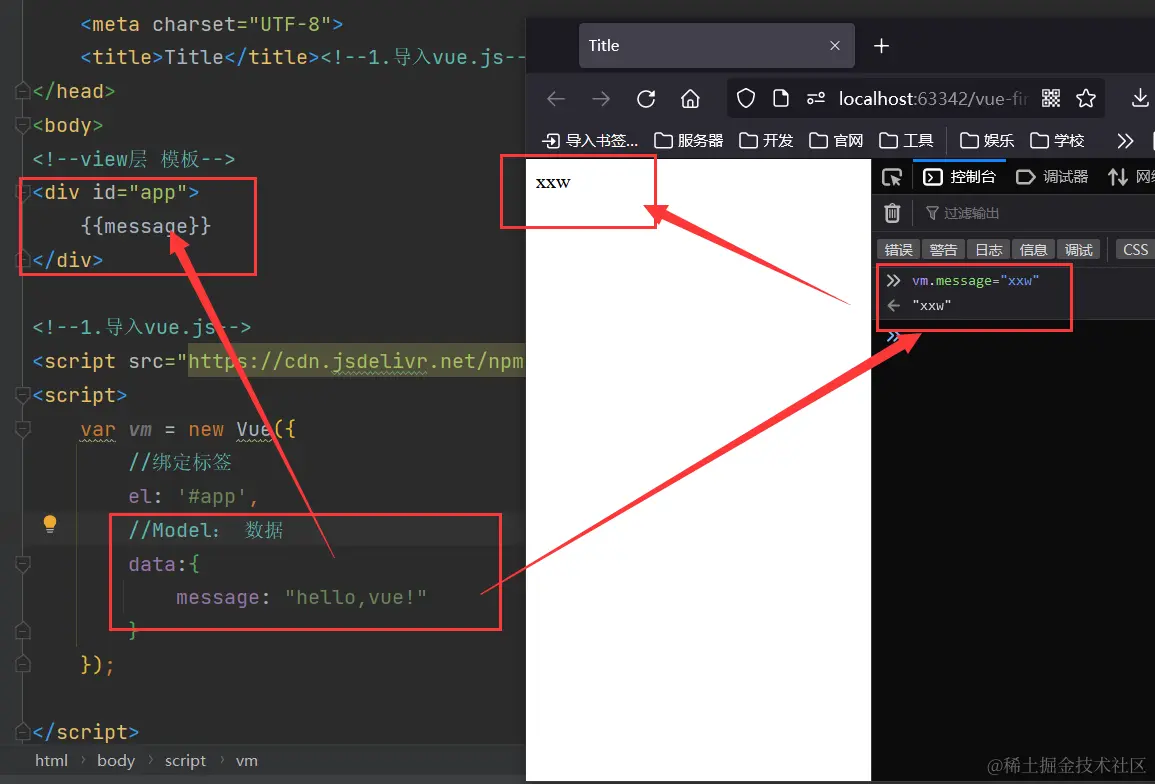The width and height of the screenshot is (1155, 784).
Task: Click the "xxw" console return value
Action: pyautogui.click(x=932, y=306)
